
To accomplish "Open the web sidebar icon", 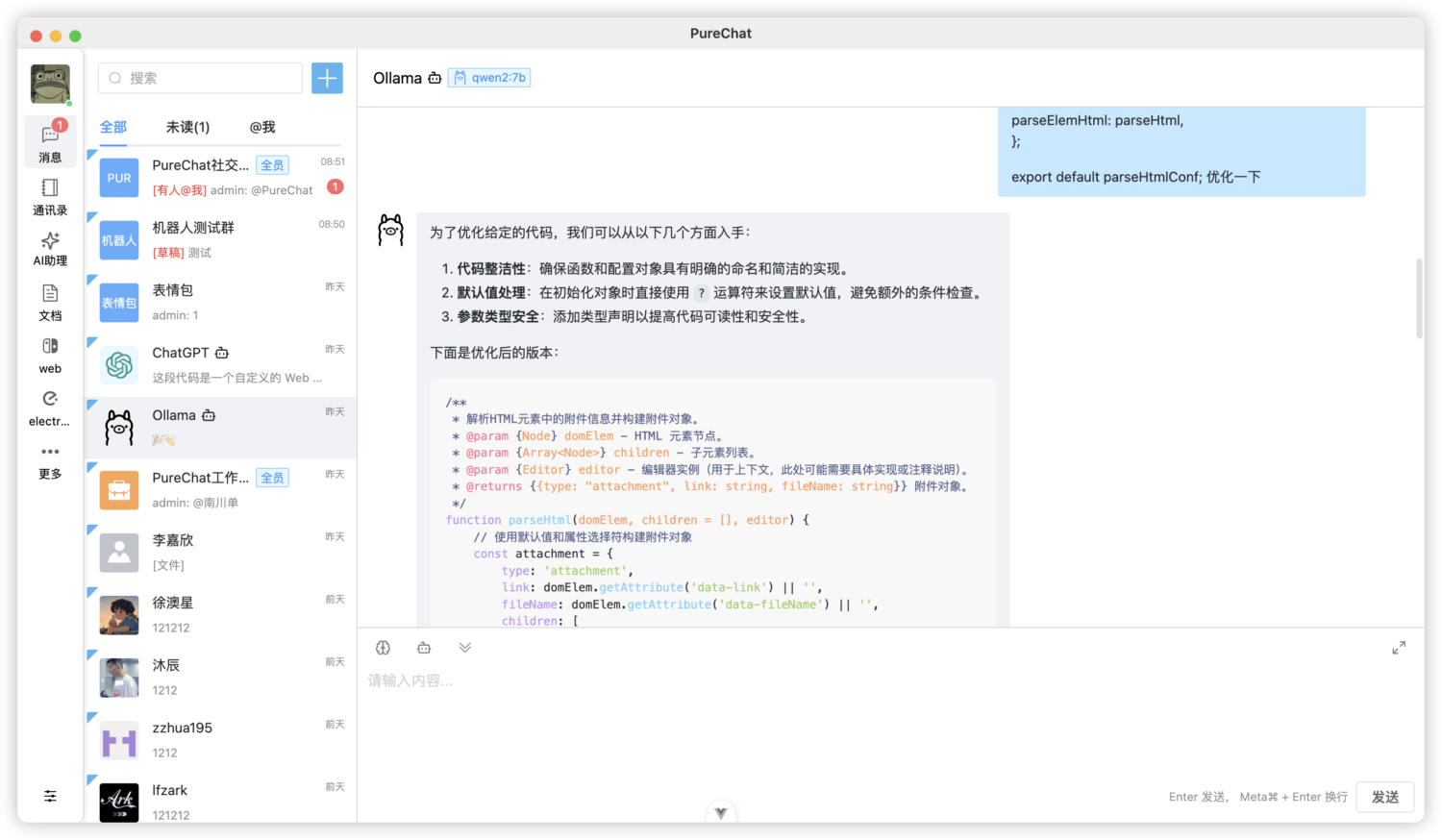I will (x=50, y=355).
